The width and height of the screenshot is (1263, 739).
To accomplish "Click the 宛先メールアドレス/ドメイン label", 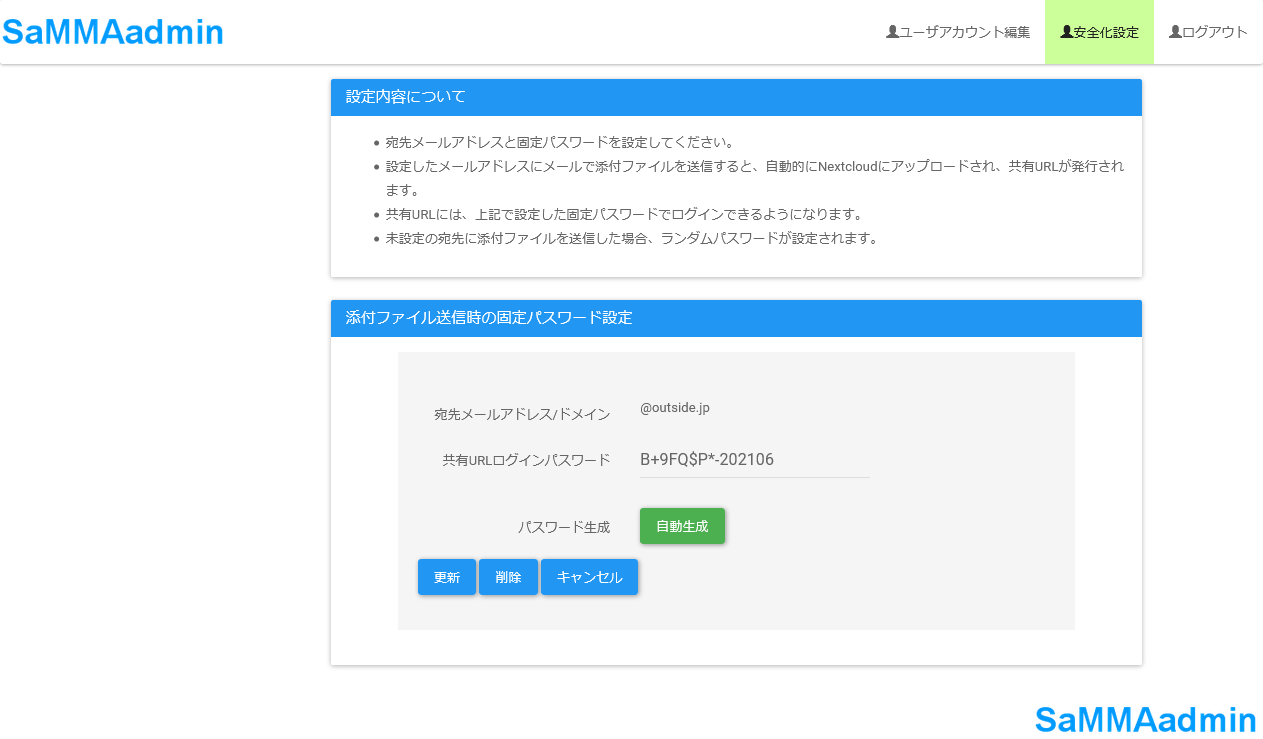I will (x=522, y=414).
